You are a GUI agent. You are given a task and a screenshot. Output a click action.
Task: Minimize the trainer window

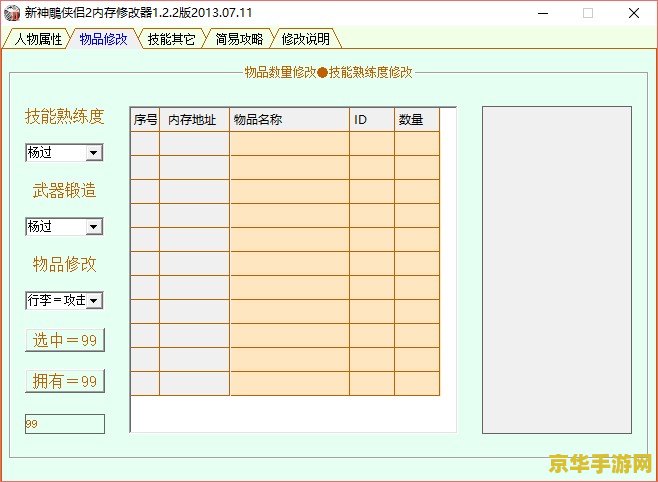[543, 13]
